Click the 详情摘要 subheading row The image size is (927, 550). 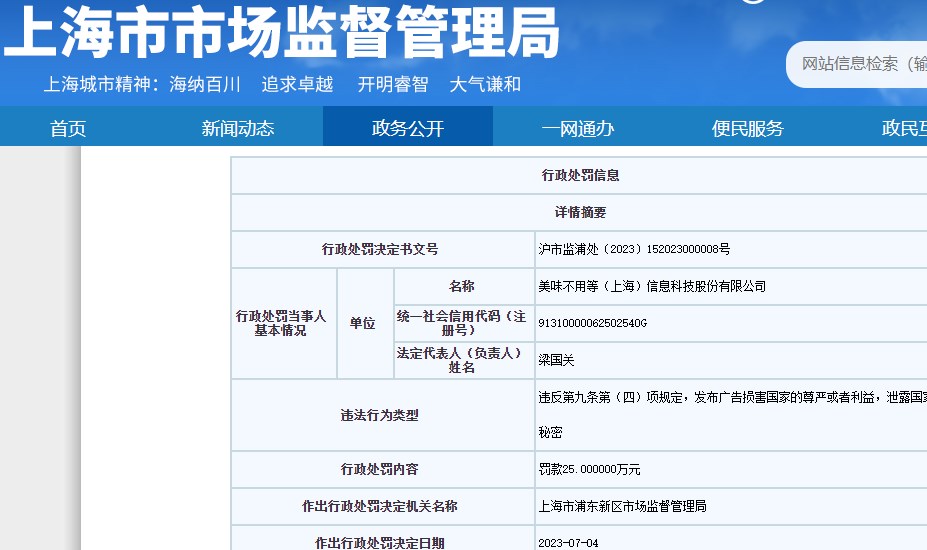tap(580, 212)
